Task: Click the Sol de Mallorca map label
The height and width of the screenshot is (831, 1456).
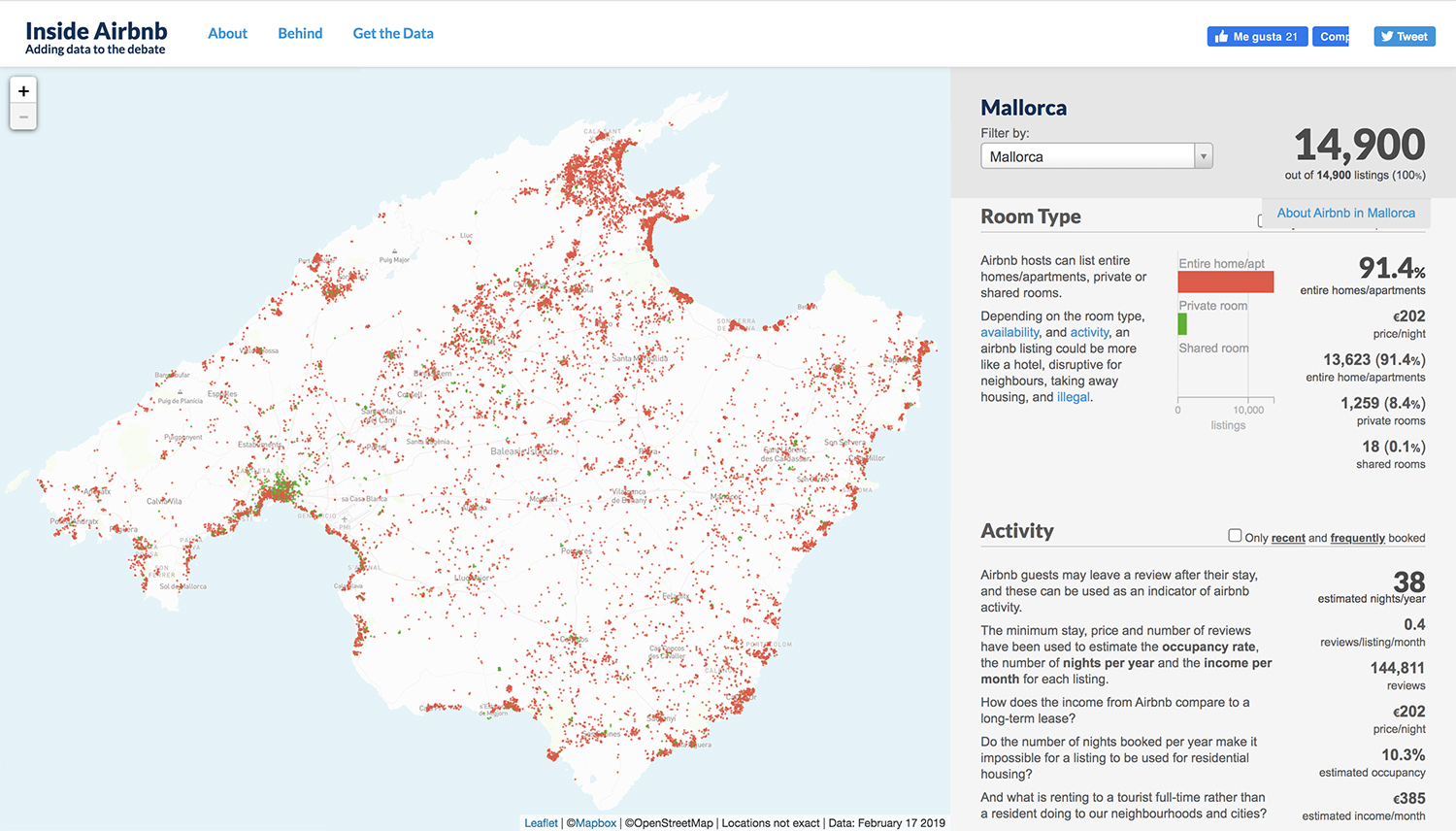Action: [182, 586]
